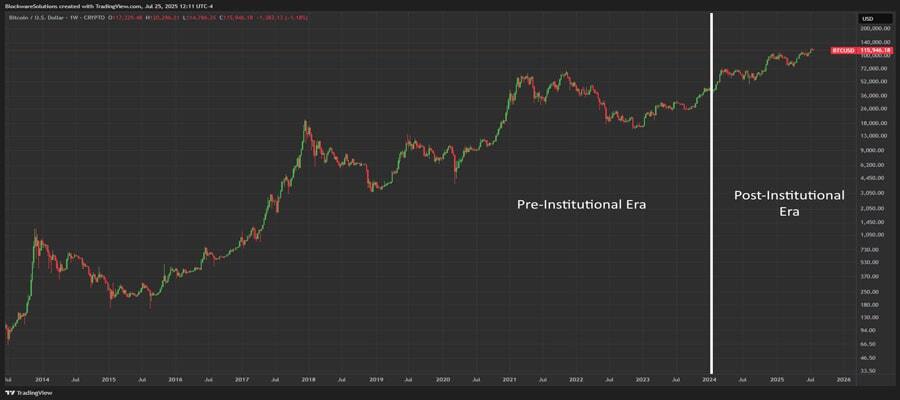
Task: Click the closing price value in legend
Action: pos(239,17)
